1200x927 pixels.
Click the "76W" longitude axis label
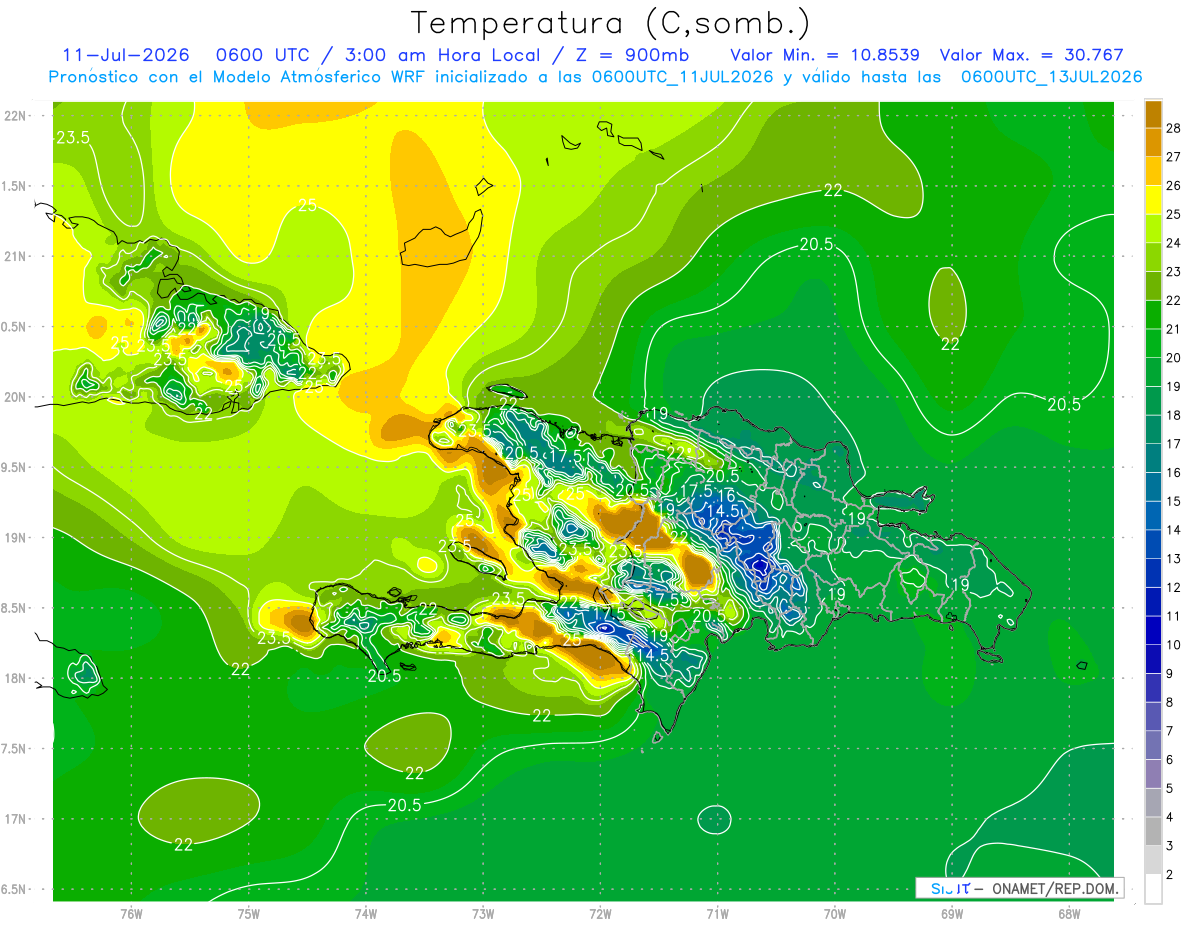pyautogui.click(x=131, y=913)
